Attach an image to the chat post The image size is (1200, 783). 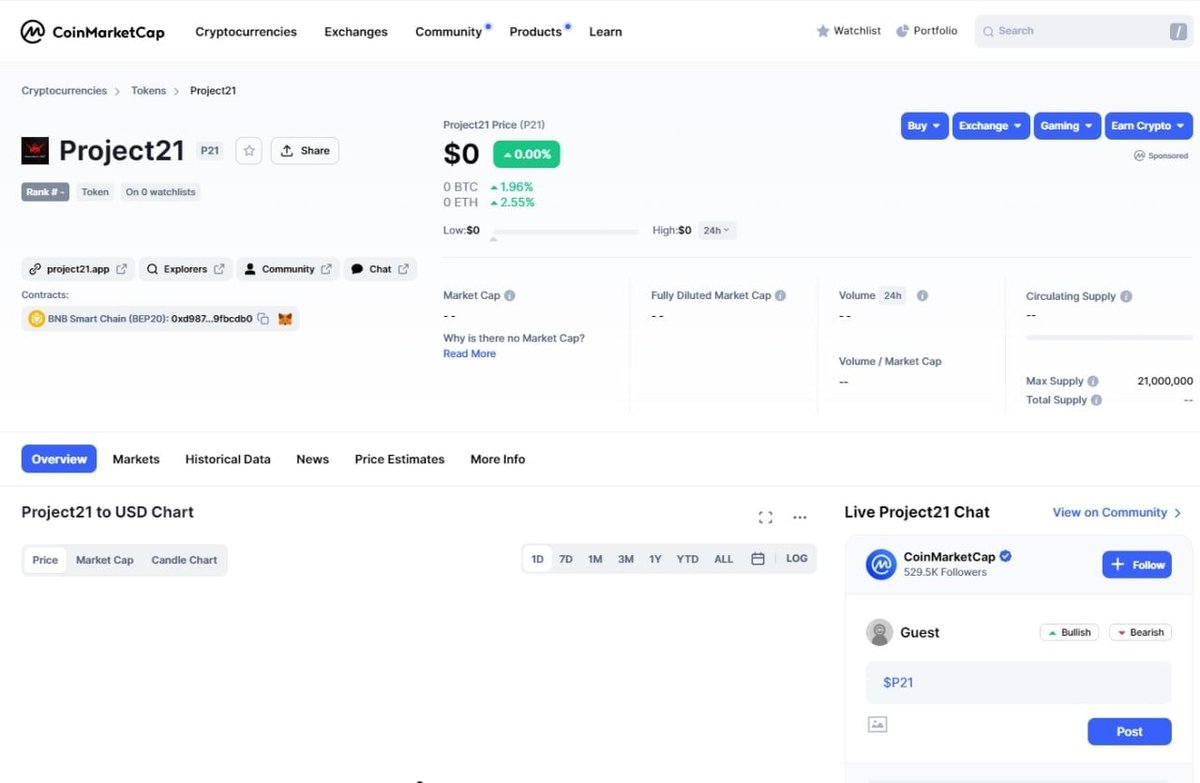[x=877, y=725]
